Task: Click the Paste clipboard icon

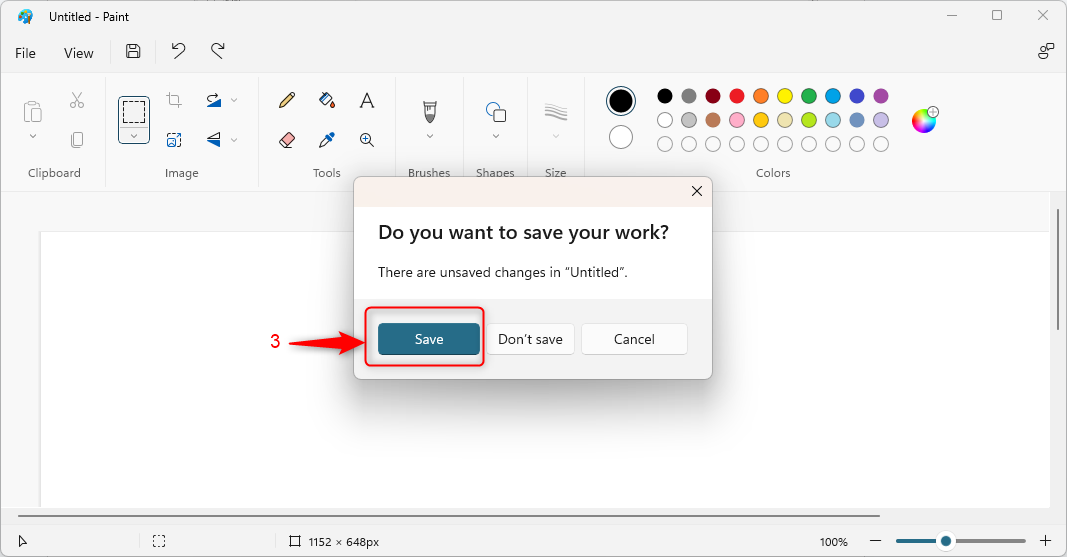Action: click(x=33, y=112)
